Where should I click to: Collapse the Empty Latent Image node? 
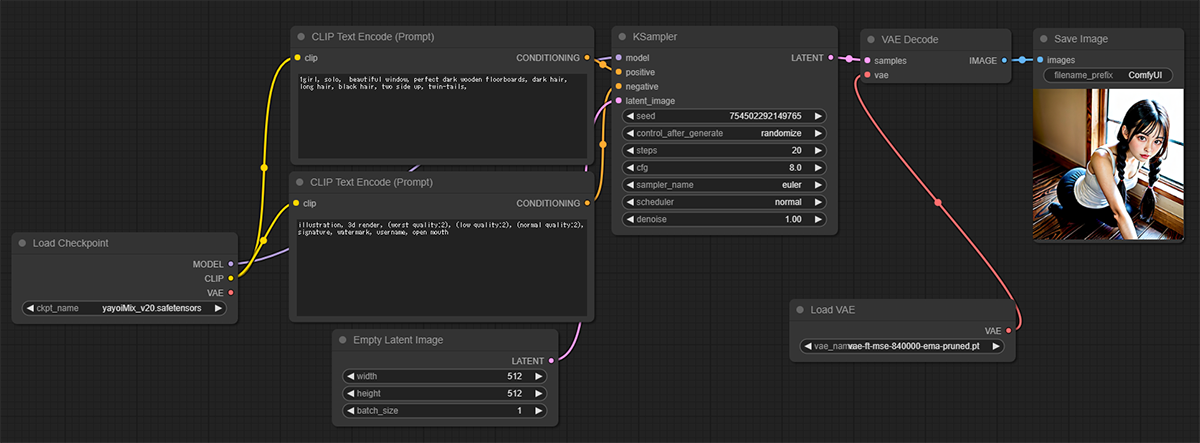click(x=343, y=340)
